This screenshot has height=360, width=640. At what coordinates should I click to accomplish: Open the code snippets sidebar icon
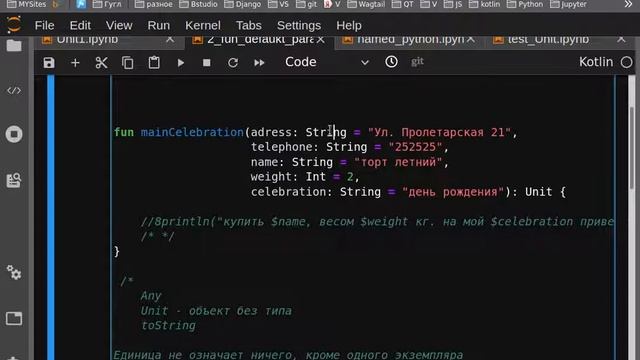14,90
